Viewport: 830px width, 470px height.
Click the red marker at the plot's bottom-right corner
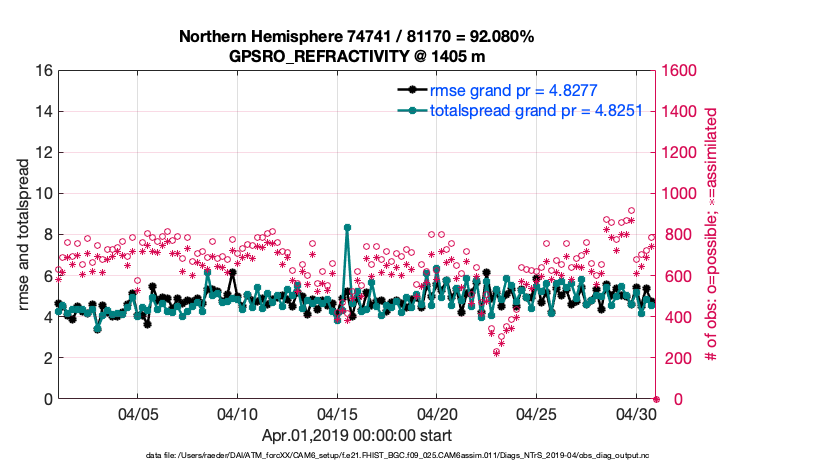click(656, 399)
